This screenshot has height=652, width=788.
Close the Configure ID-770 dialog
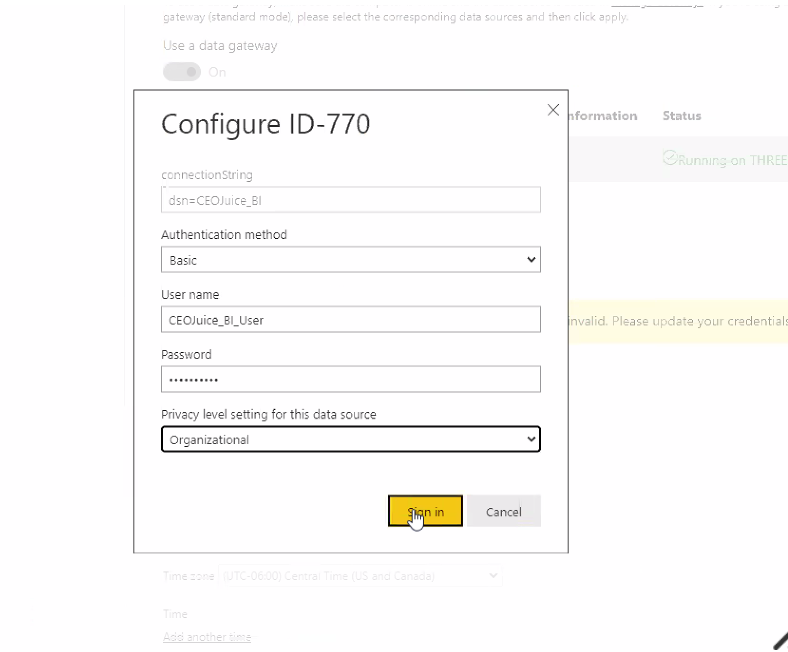(553, 110)
